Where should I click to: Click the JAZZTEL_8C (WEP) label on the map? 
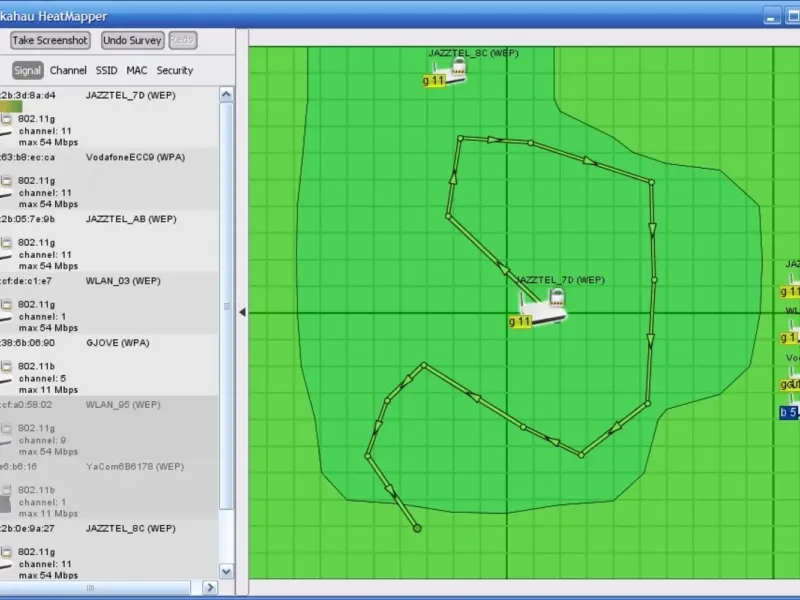coord(473,53)
